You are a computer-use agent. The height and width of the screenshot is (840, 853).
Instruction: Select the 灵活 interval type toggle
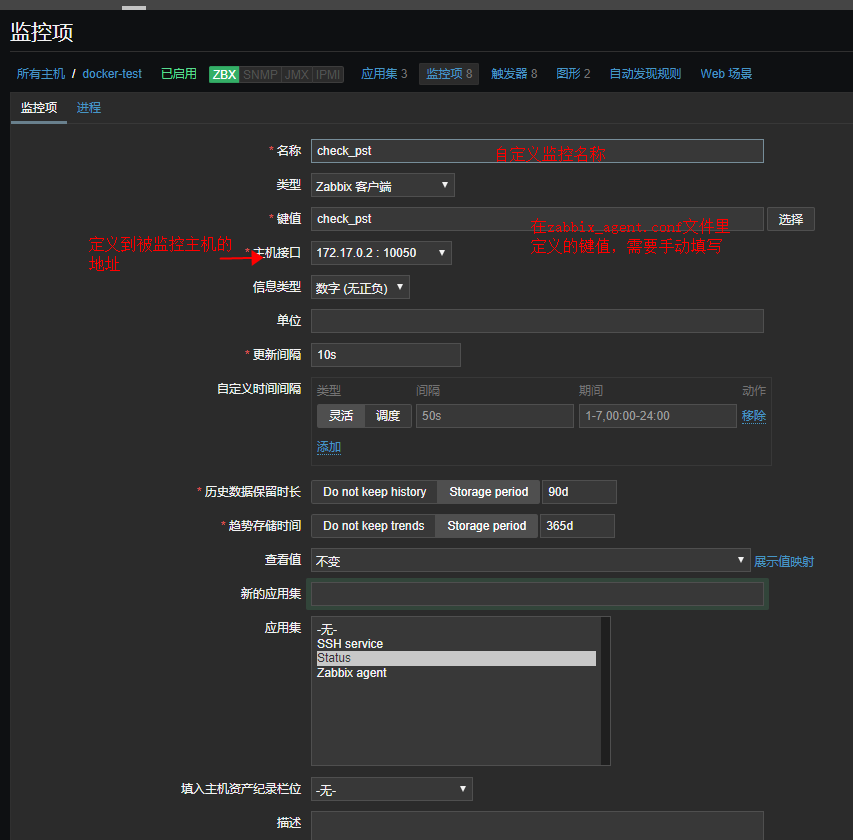click(x=341, y=416)
